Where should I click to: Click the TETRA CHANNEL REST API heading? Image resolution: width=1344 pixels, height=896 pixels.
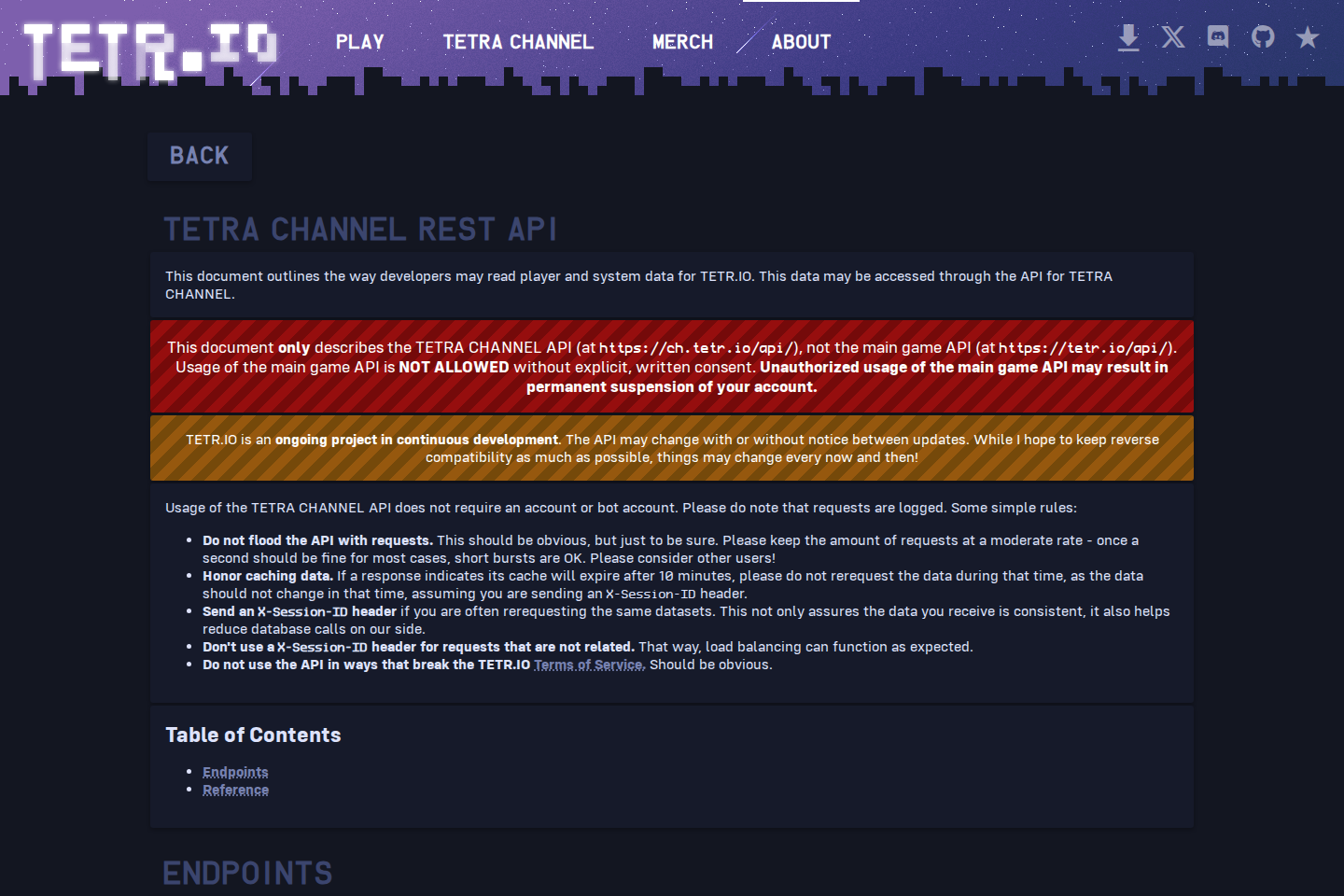click(x=360, y=229)
